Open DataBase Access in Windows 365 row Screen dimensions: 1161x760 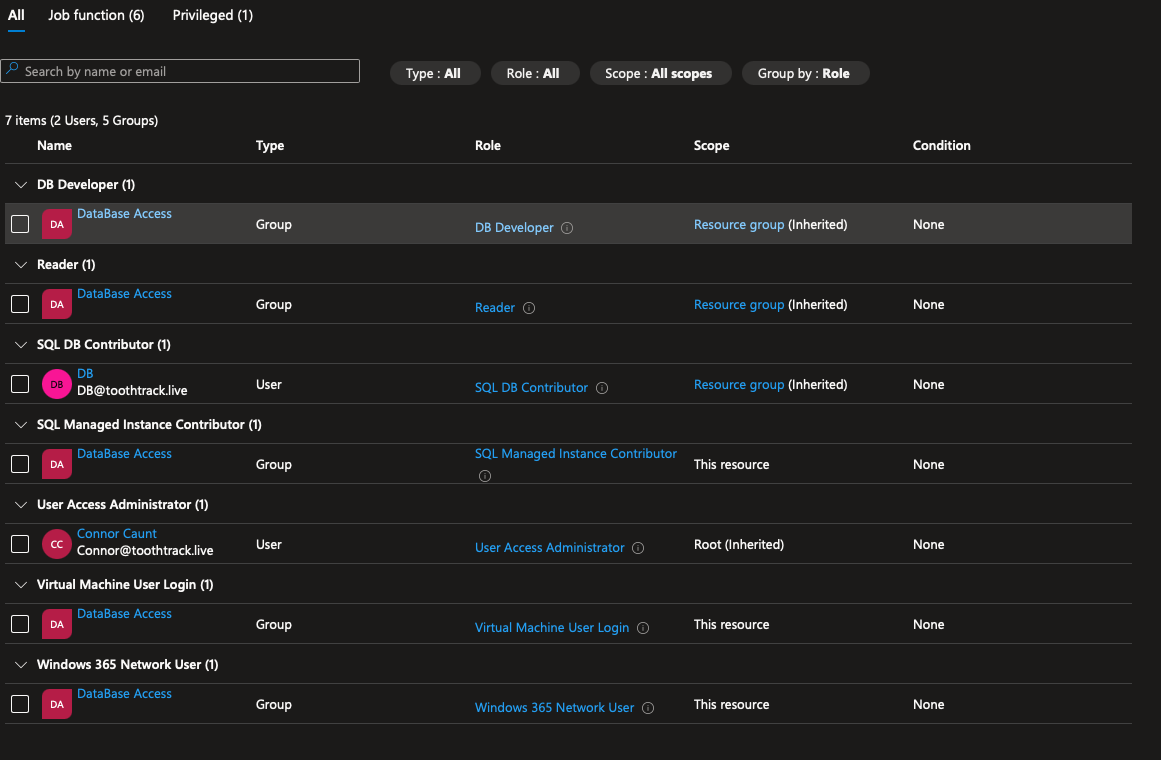pos(124,693)
